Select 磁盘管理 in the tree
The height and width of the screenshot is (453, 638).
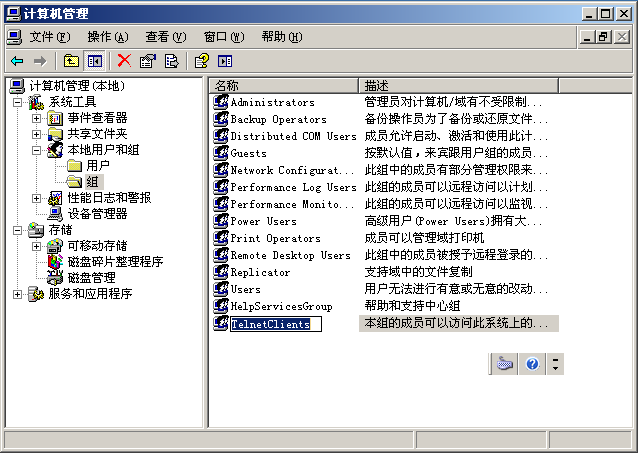92,278
